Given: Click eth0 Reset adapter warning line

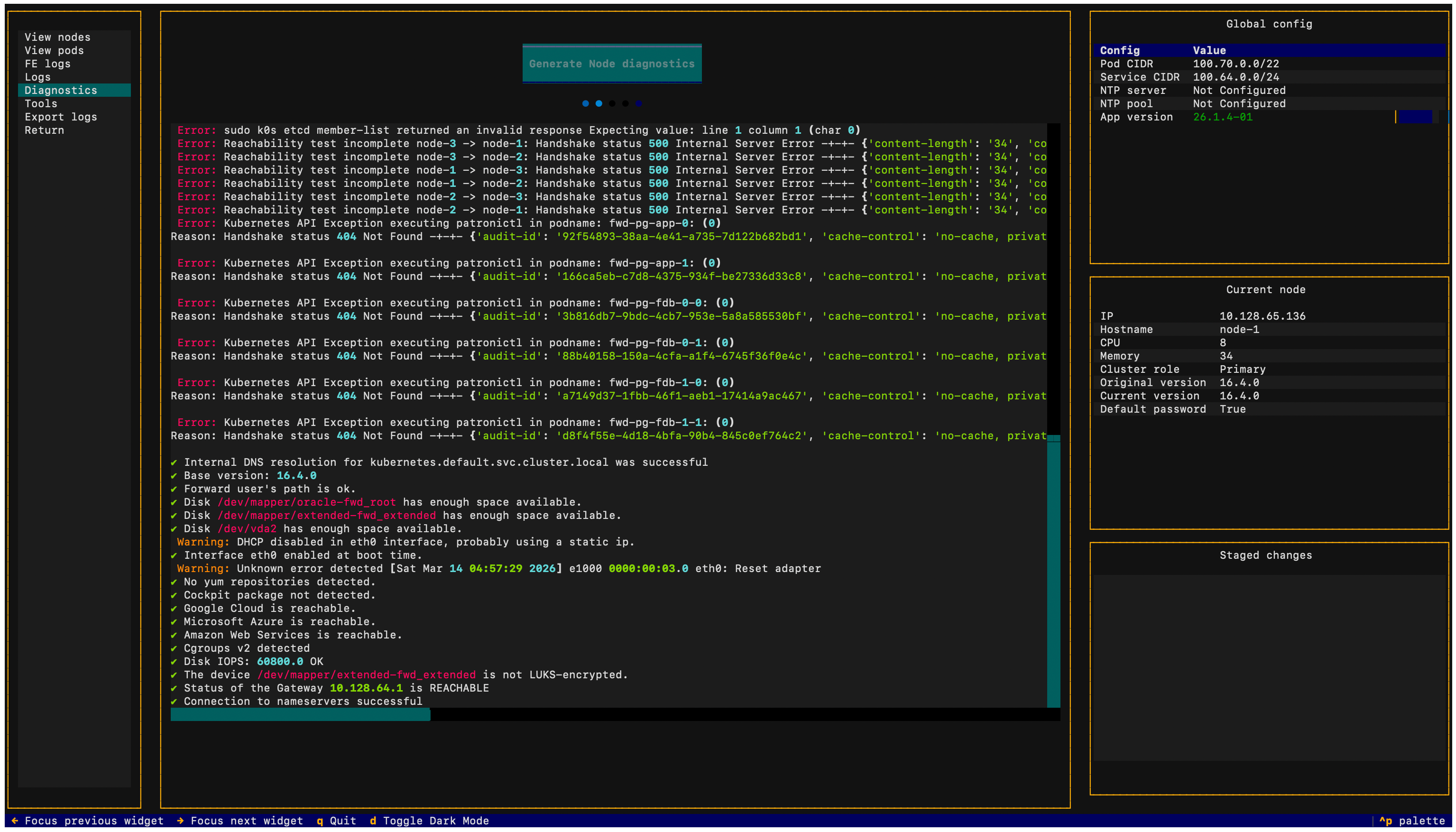Looking at the screenshot, I should pos(498,569).
